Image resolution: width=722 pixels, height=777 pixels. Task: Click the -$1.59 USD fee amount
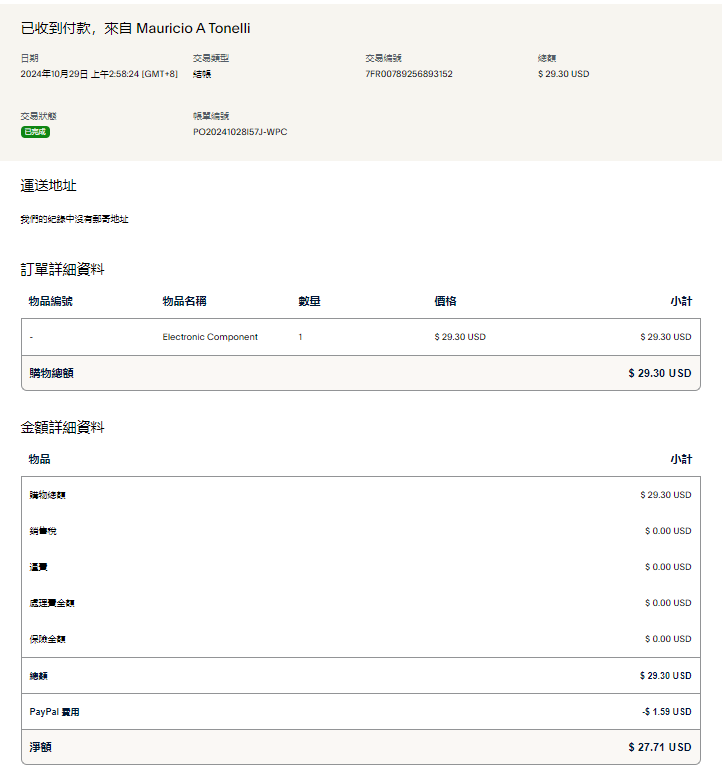[666, 712]
